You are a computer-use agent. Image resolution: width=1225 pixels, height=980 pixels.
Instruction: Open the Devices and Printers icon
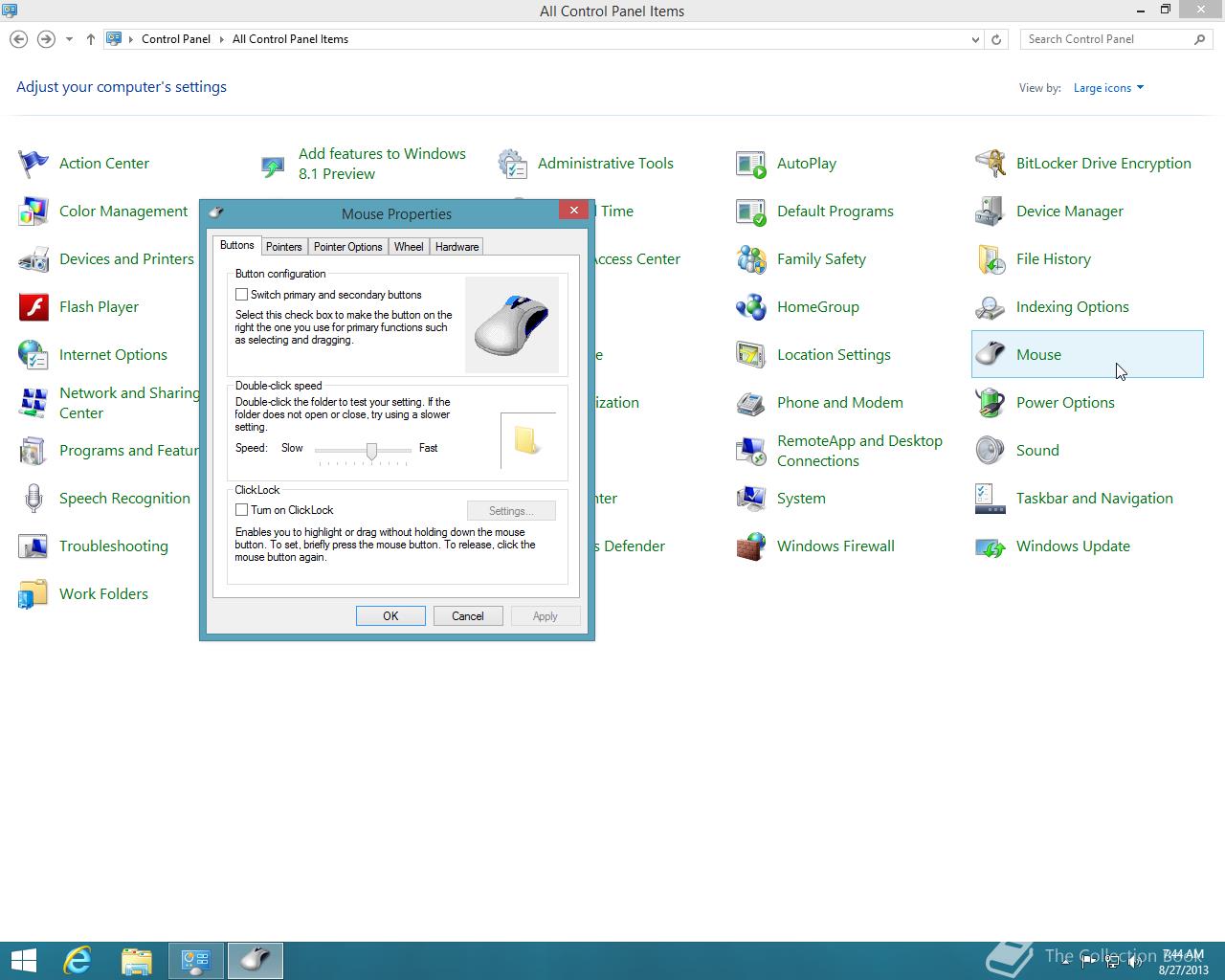click(33, 259)
